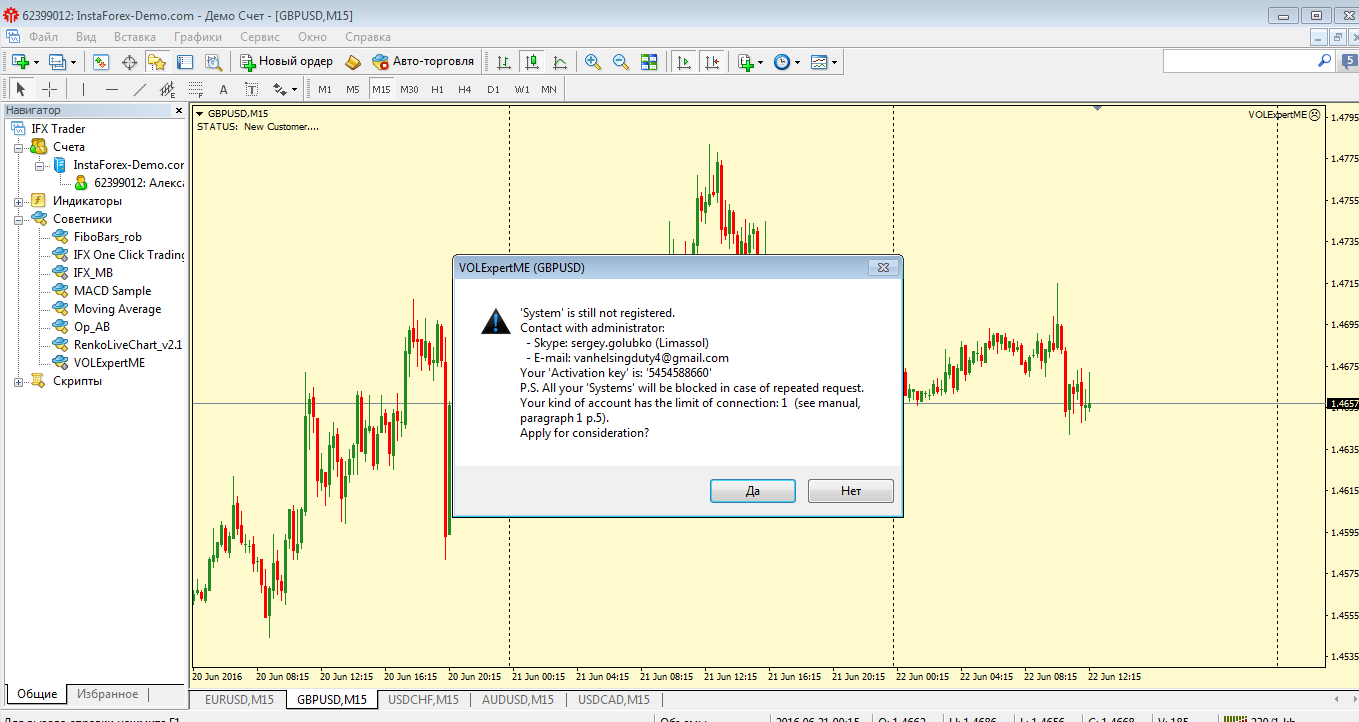
Task: Switch timeframe to M5
Action: coord(353,89)
